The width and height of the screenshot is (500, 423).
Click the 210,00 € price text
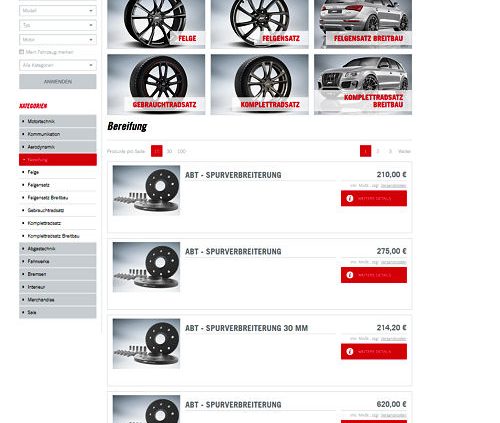392,175
